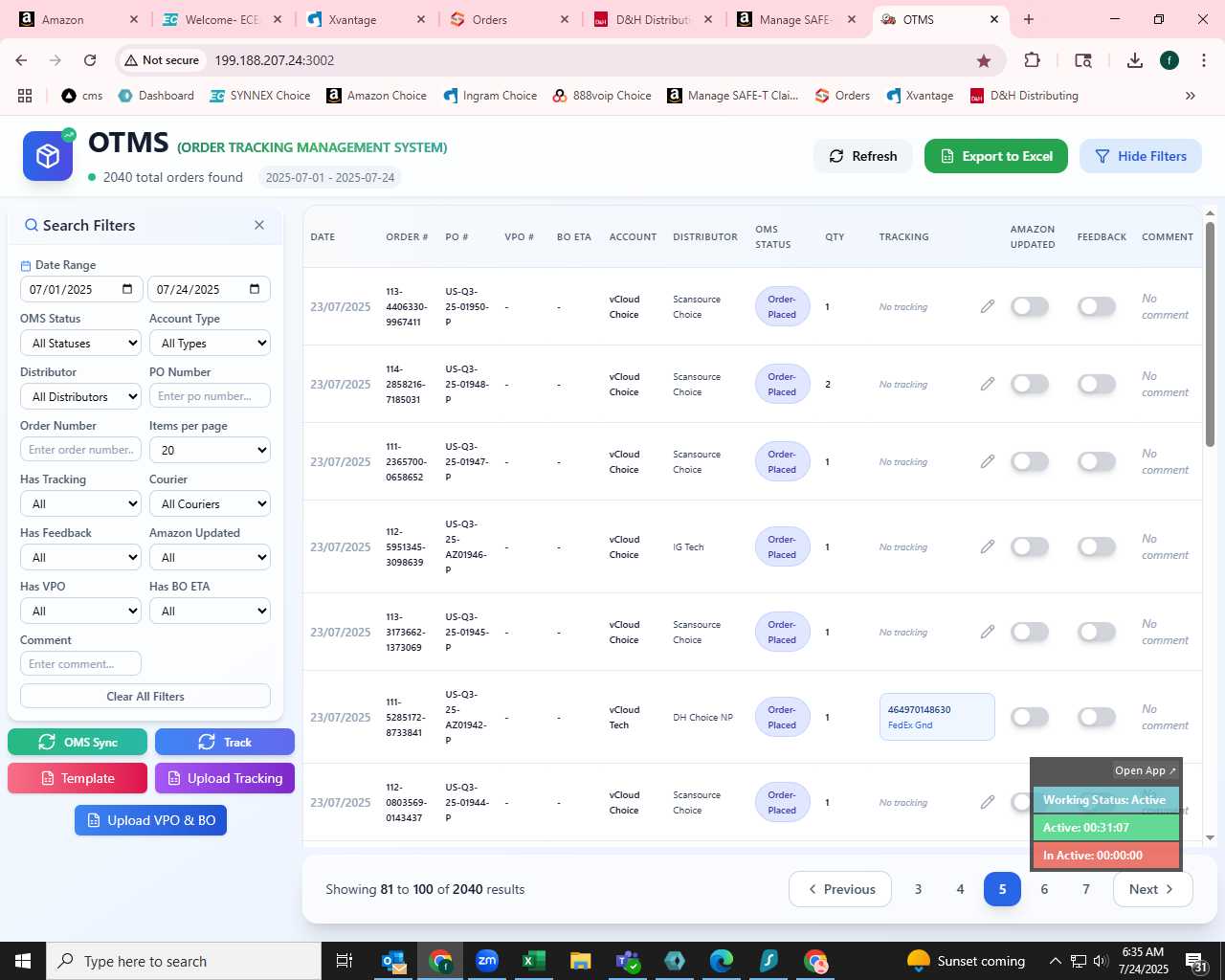Screen dimensions: 1225x980
Task: Open Chrome apps grid in bookmarks bar
Action: click(25, 96)
